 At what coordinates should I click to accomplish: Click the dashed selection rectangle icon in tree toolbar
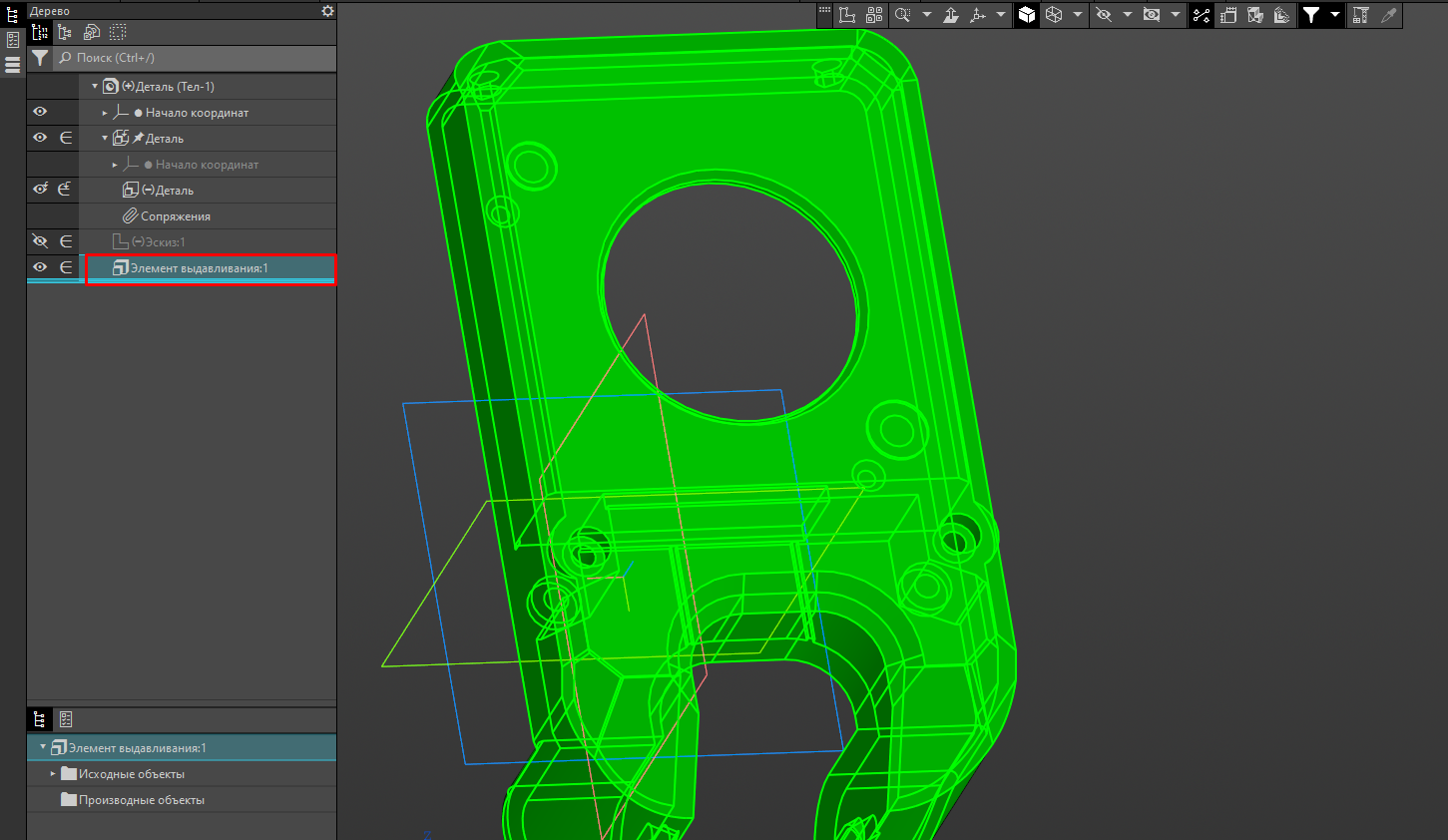118,33
